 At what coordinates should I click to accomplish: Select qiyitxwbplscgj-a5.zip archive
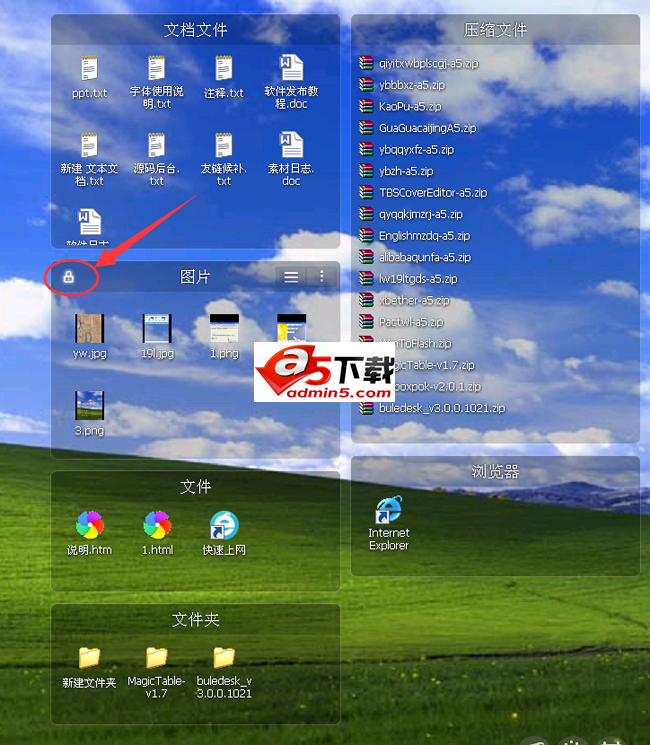coord(419,63)
